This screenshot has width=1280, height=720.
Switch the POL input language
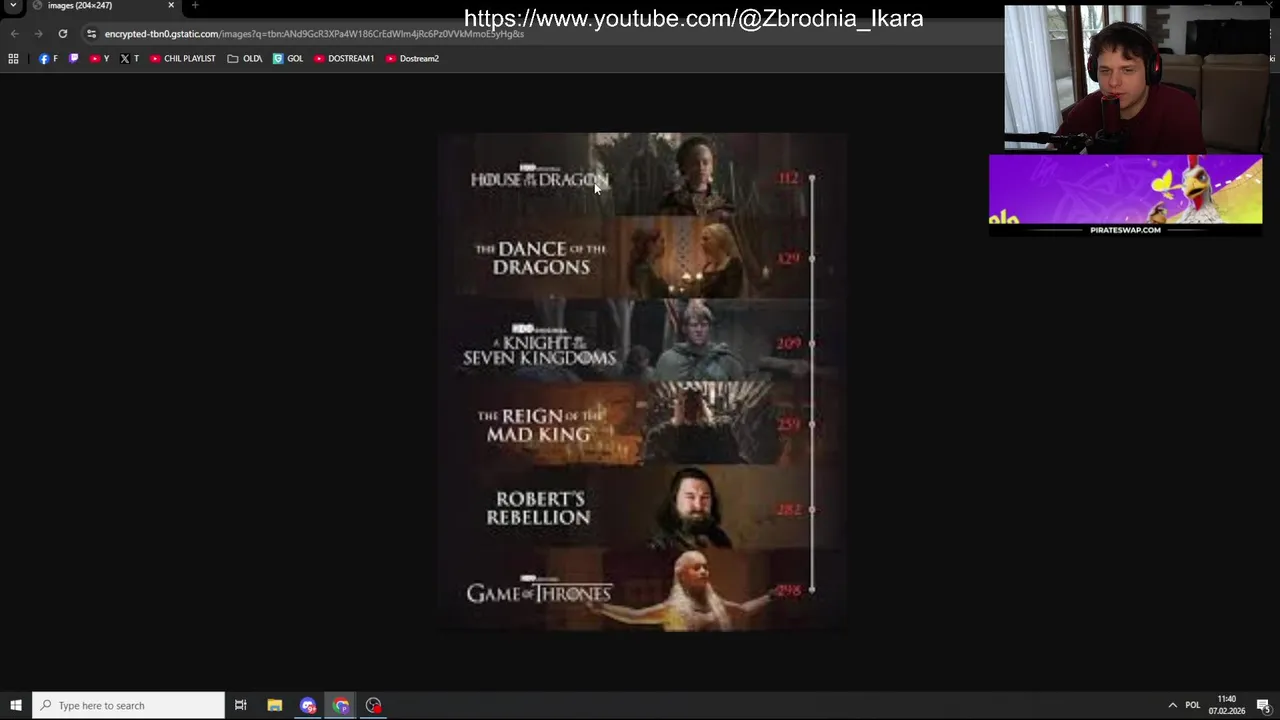tap(1192, 705)
